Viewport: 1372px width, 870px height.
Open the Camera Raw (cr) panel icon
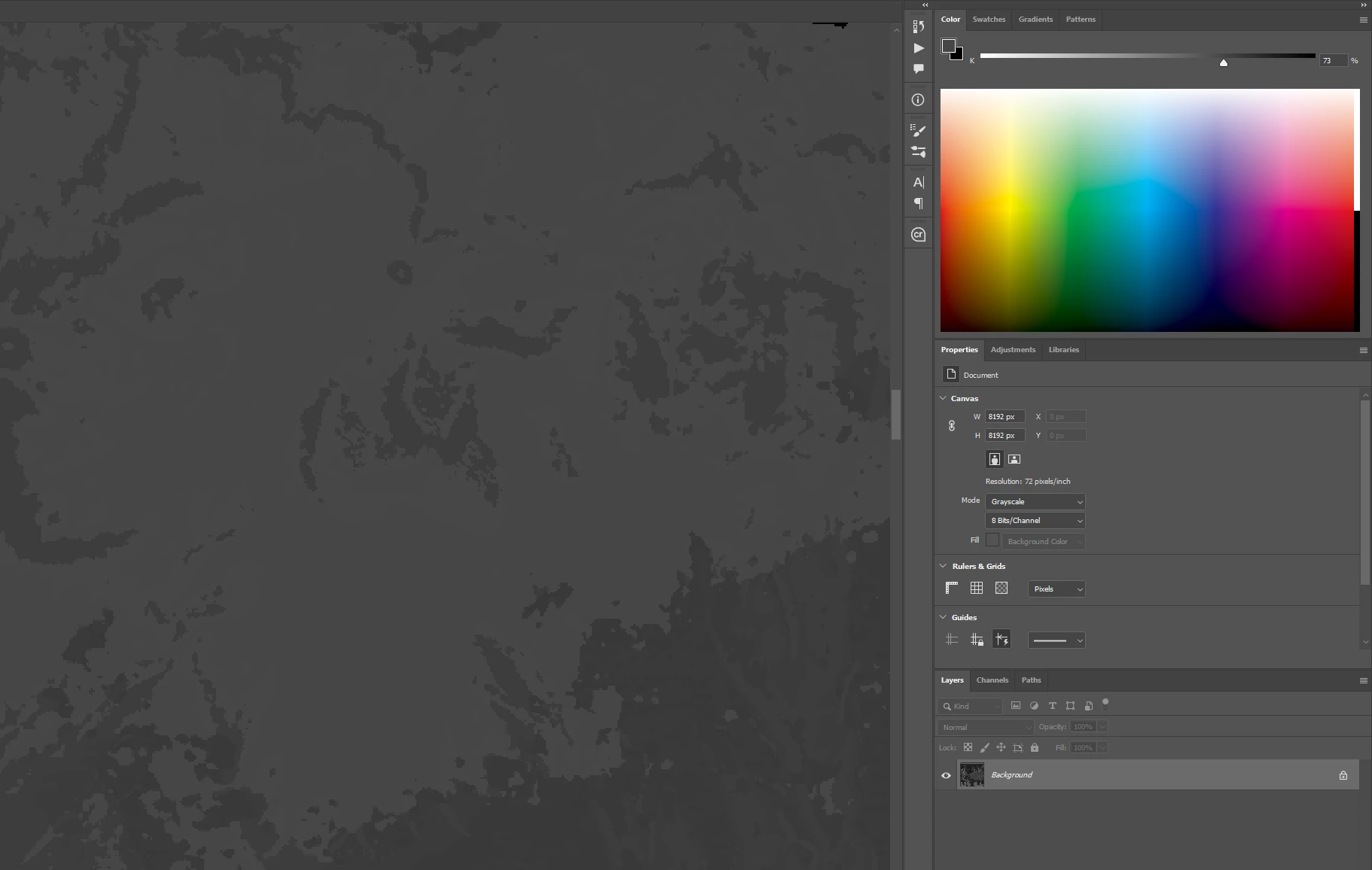(918, 235)
